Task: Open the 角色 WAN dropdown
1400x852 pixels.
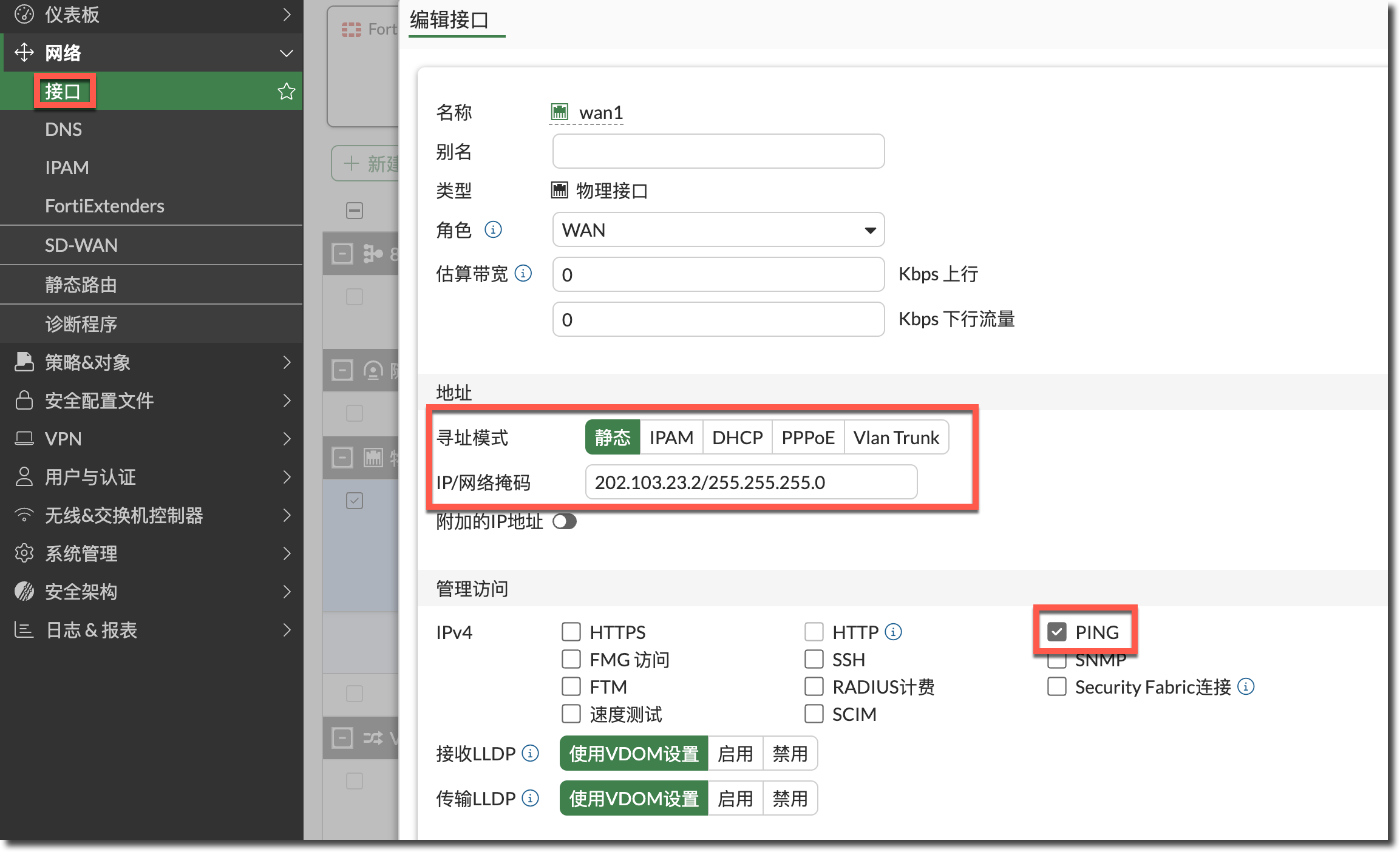Action: (718, 230)
